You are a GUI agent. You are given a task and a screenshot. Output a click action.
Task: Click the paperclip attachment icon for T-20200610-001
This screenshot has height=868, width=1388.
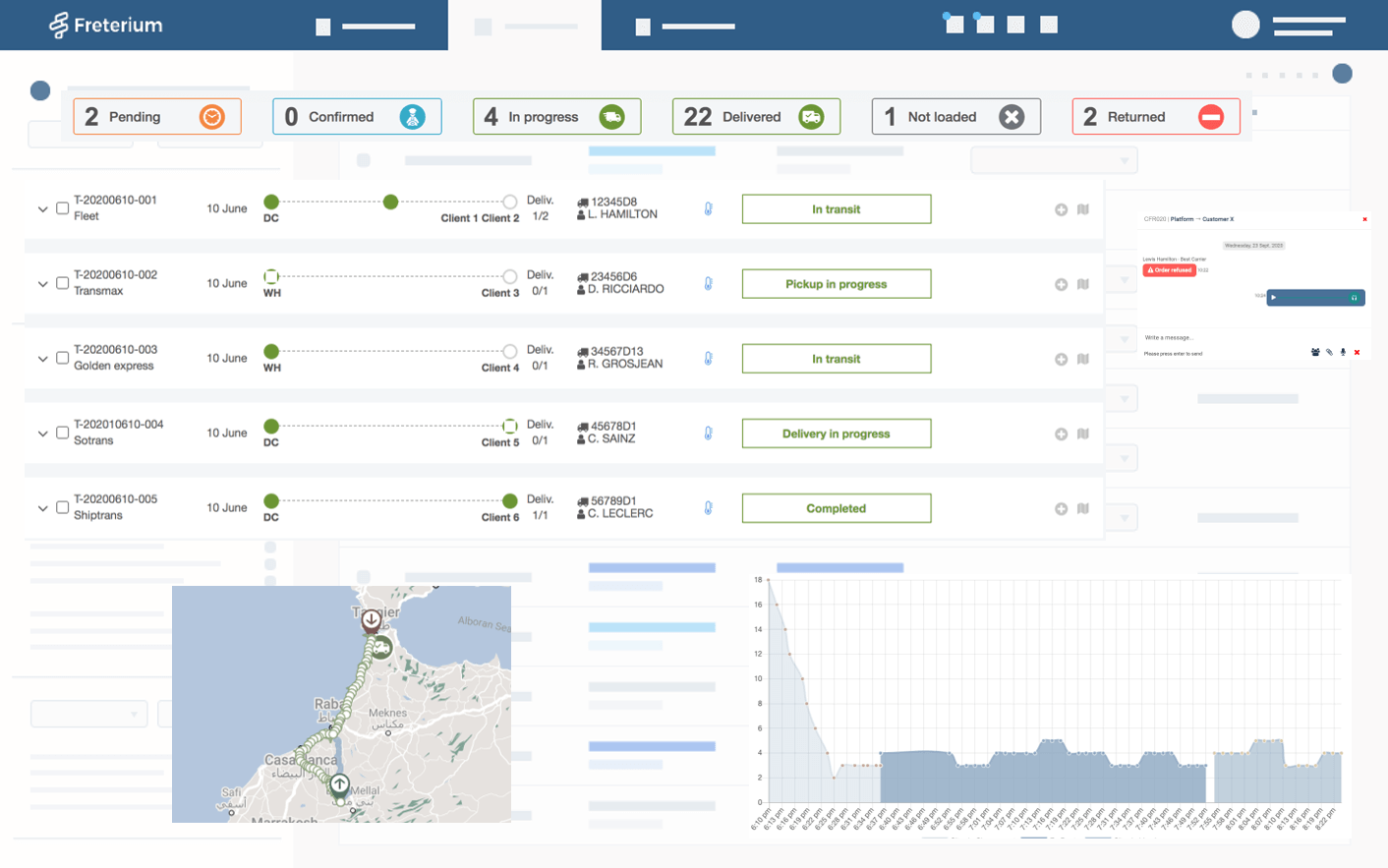click(x=708, y=209)
